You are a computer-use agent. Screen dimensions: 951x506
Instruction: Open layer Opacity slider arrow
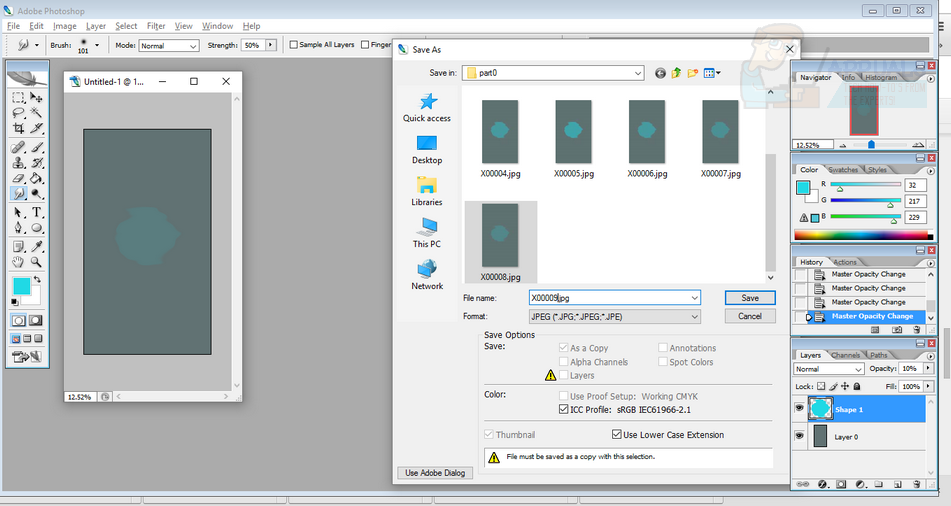click(928, 368)
